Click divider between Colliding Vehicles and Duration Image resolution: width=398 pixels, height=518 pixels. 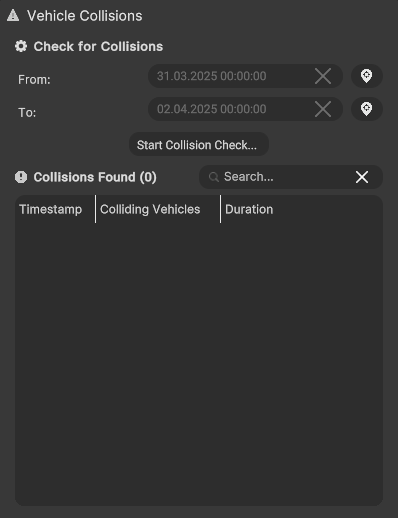[220, 209]
